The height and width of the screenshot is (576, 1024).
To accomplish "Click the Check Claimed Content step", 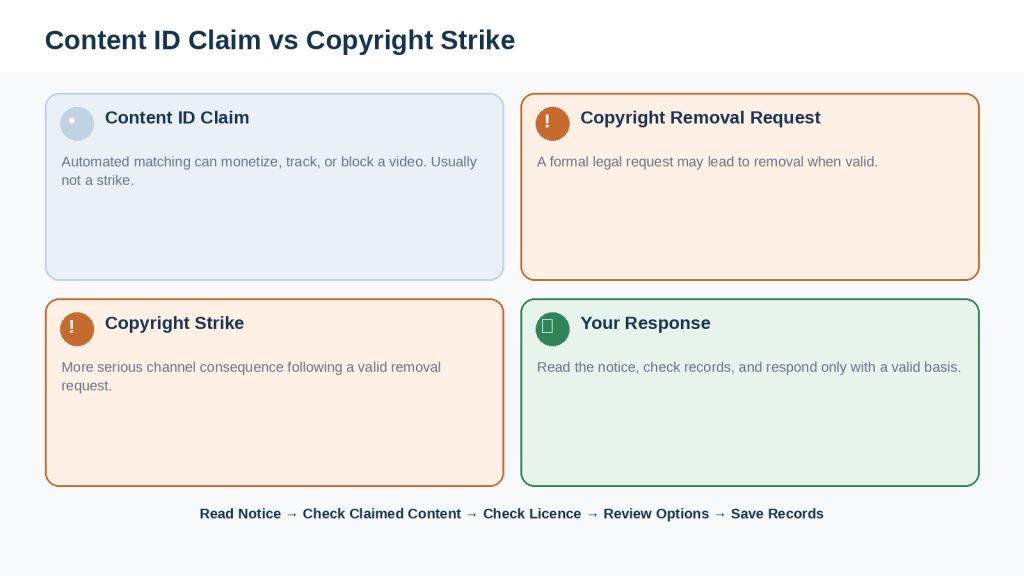I will click(x=381, y=514).
